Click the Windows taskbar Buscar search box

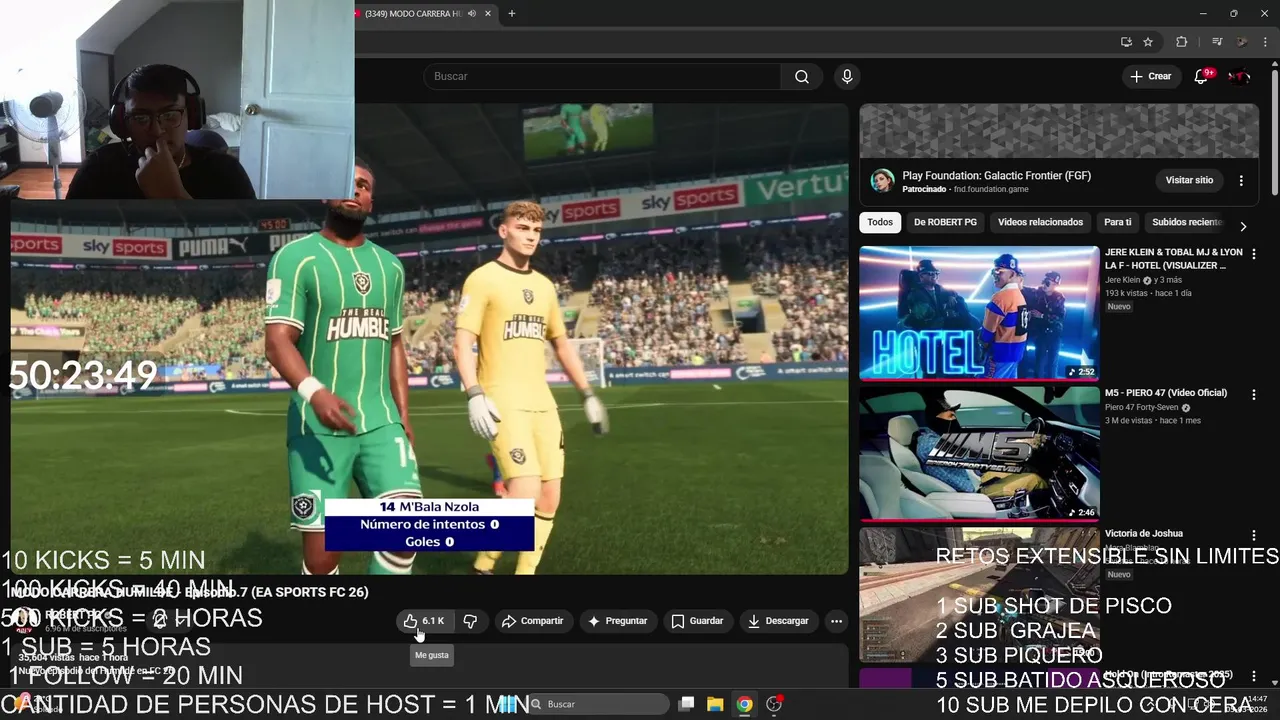[x=598, y=704]
